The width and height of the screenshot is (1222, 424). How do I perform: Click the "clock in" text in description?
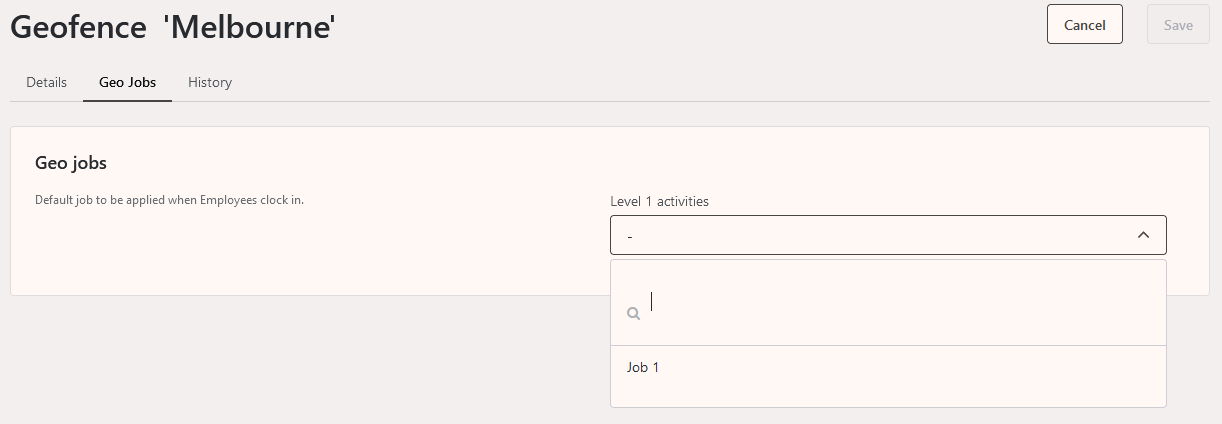tap(280, 200)
